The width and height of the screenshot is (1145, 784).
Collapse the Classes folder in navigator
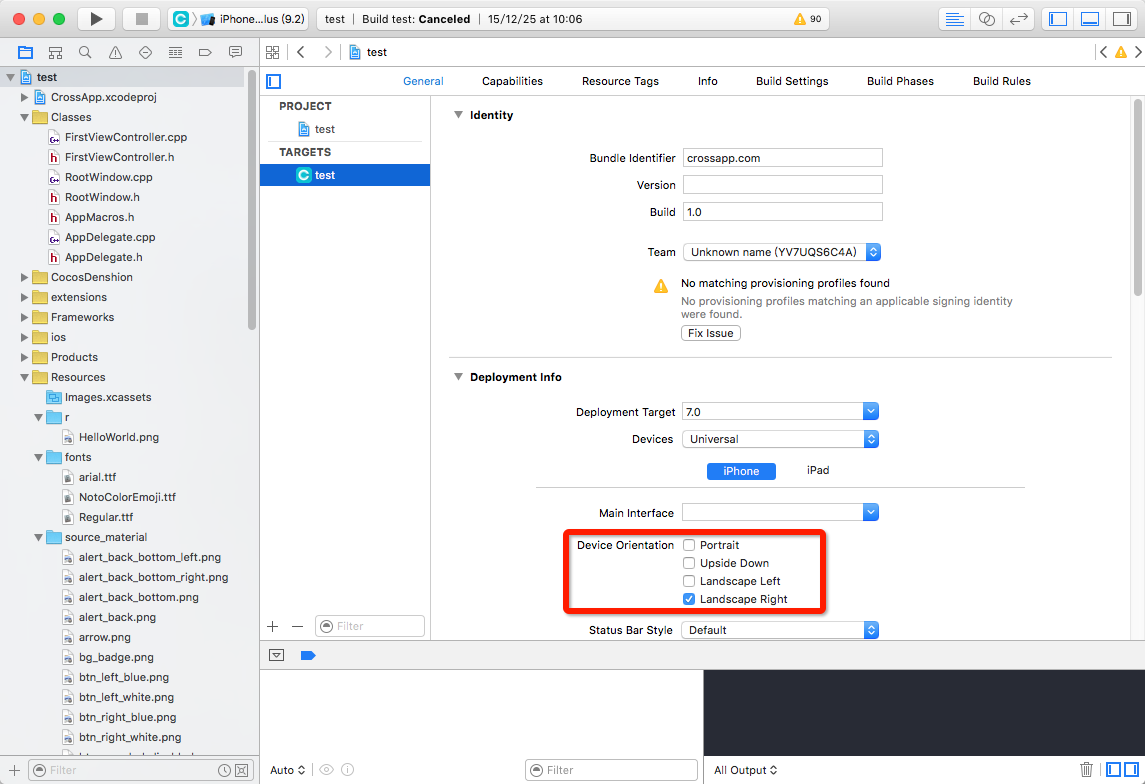coord(25,117)
